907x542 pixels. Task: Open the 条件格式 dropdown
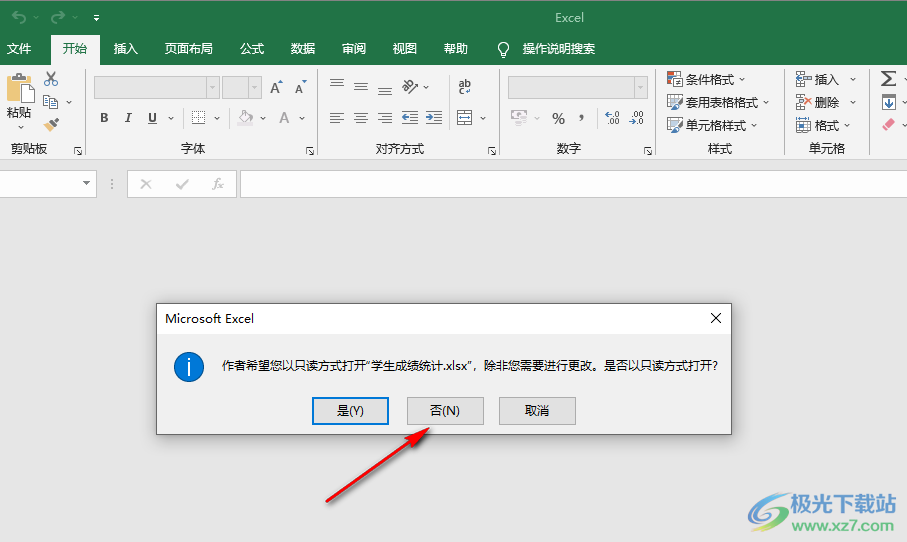click(x=706, y=79)
